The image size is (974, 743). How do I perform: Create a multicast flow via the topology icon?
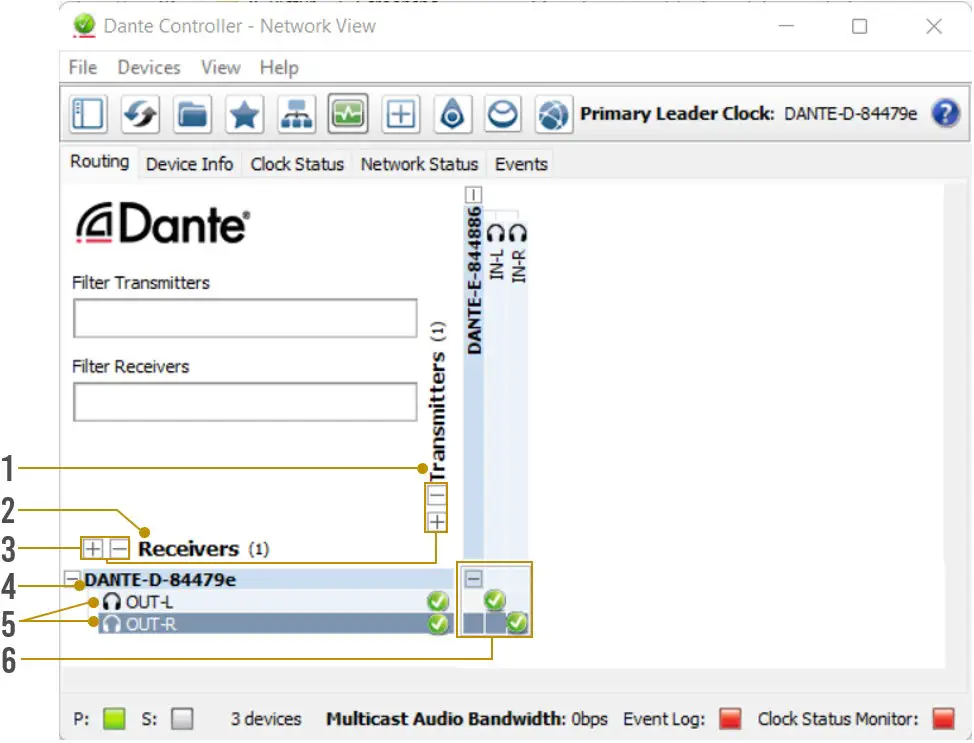coord(296,114)
